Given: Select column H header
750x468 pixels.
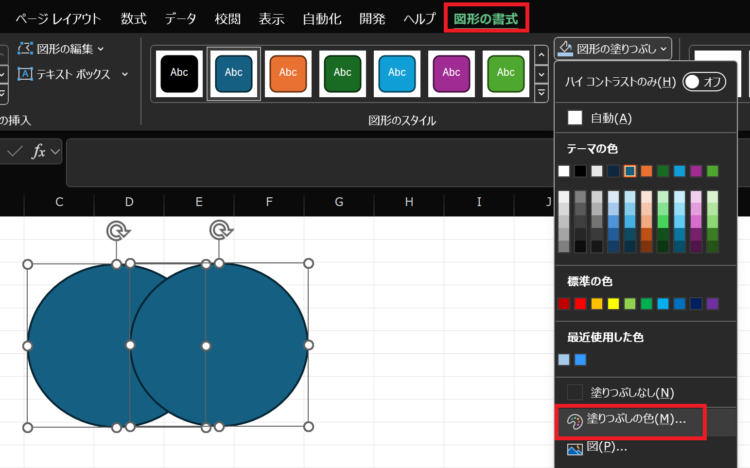Looking at the screenshot, I should tap(409, 202).
